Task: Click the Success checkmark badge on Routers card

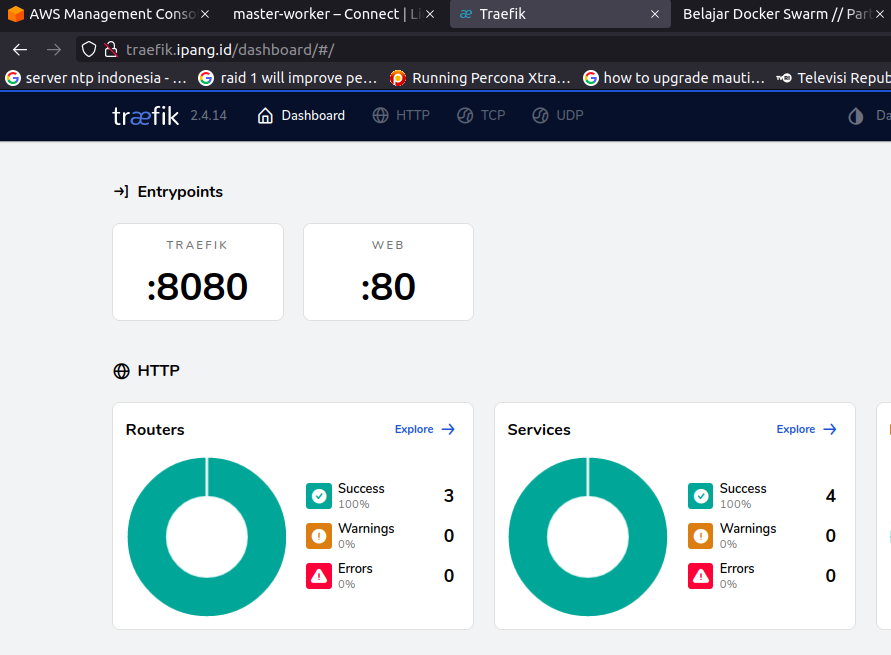Action: point(318,495)
